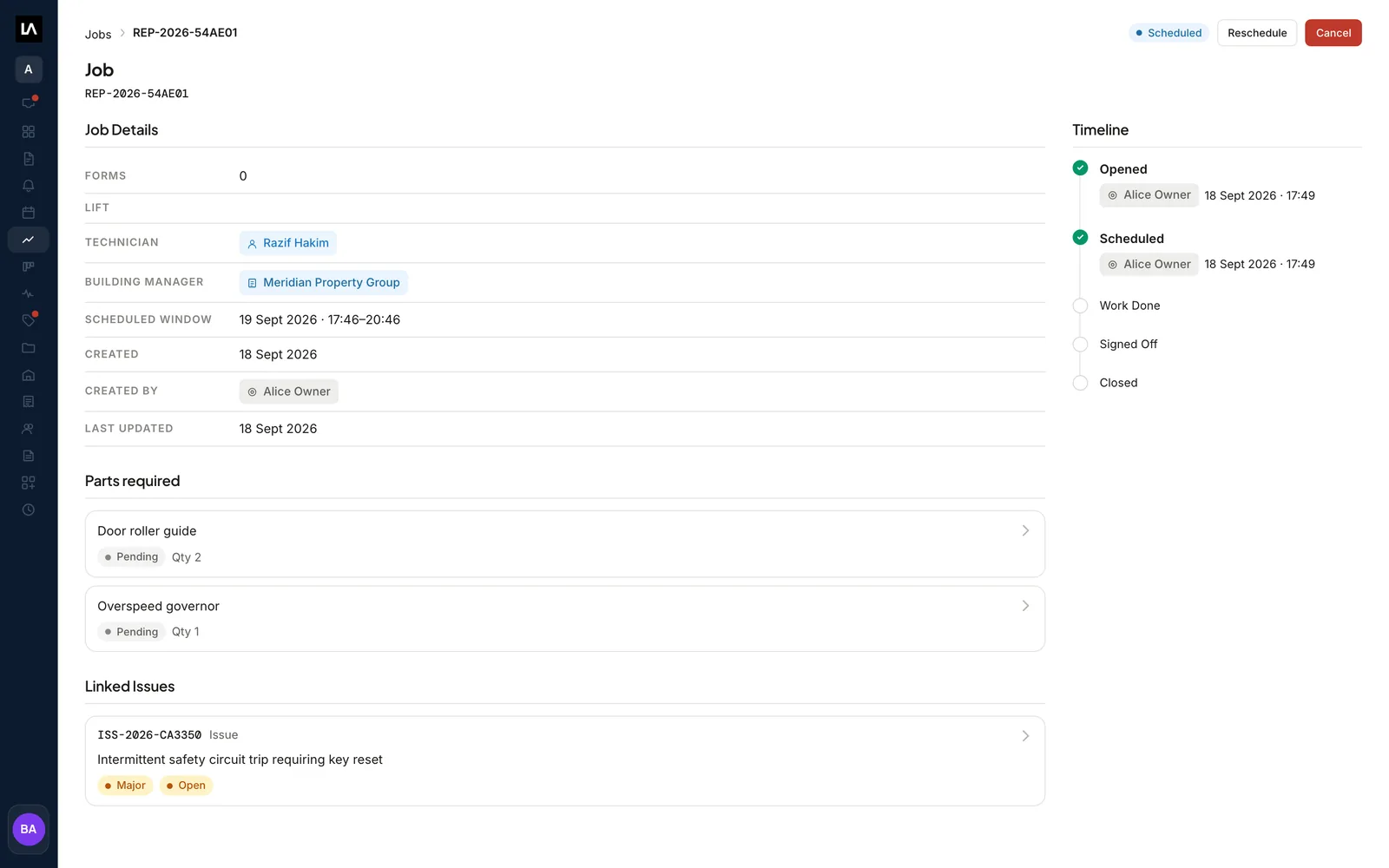Open the kanban board icon in sidebar
This screenshot has height=868, width=1389.
[x=29, y=266]
